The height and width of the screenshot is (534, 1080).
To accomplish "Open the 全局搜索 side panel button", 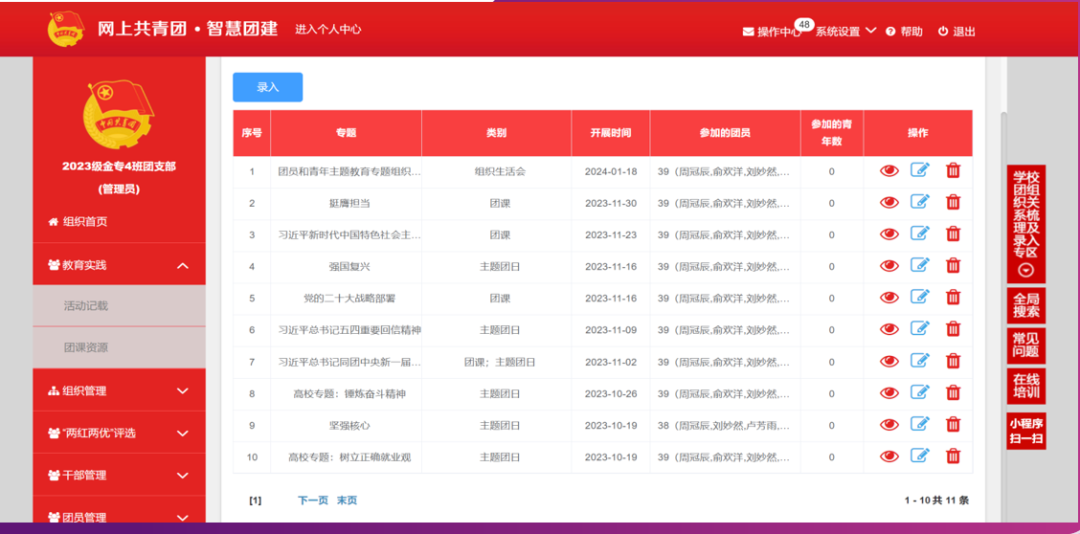I will (x=1026, y=305).
